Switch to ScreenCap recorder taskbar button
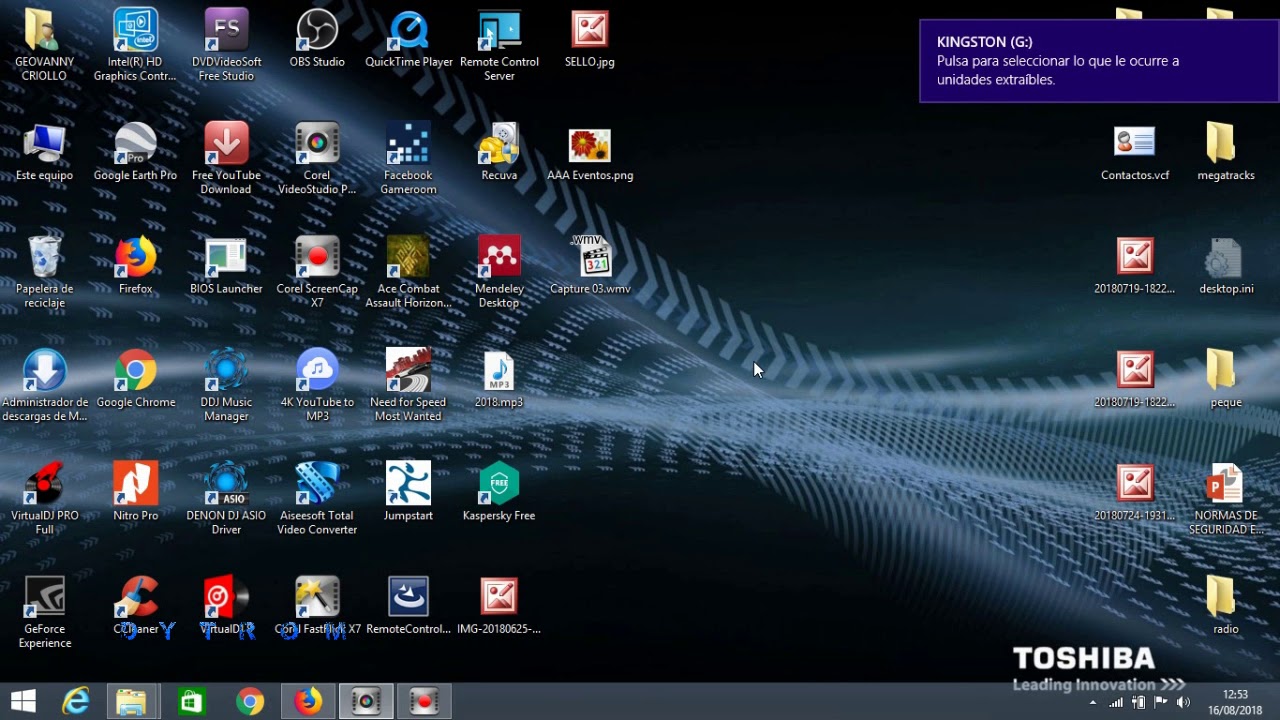This screenshot has height=720, width=1280. (x=424, y=702)
